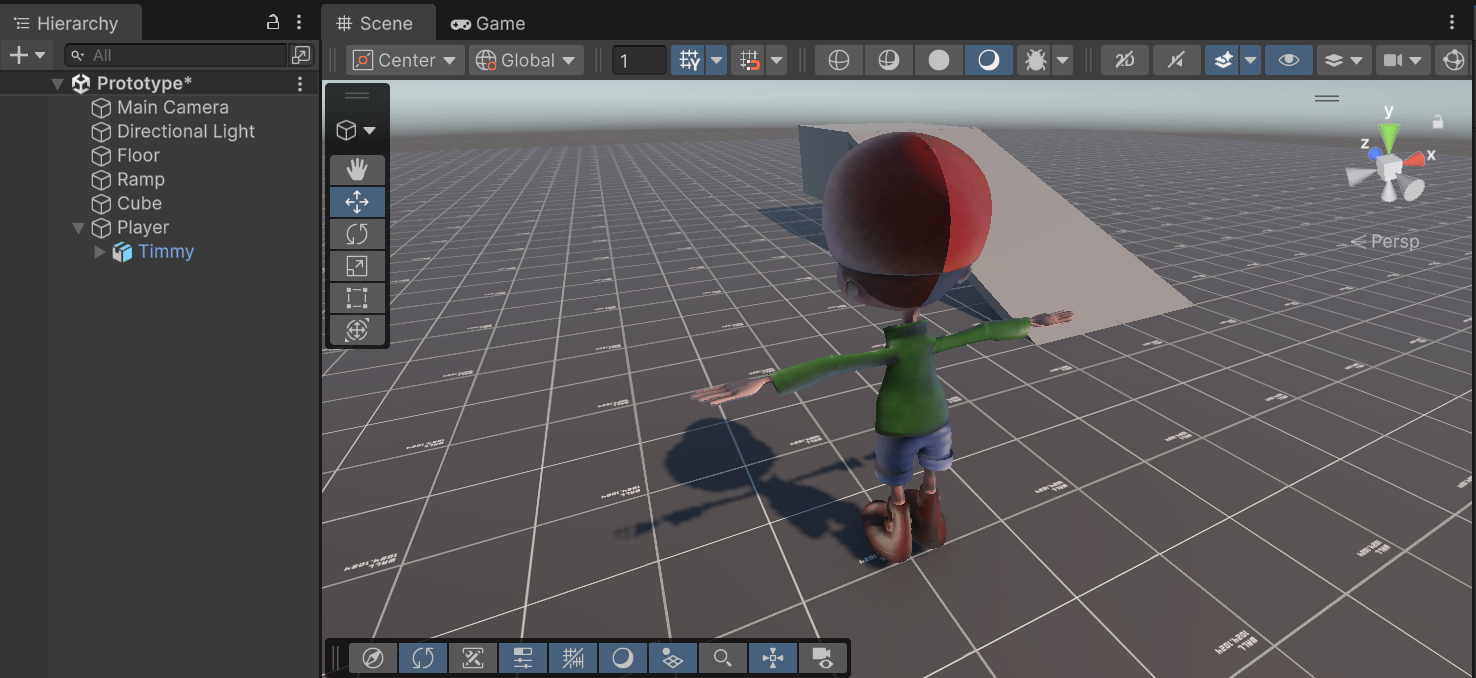Screen dimensions: 1476x678
Task: Click the shaded wireframe sphere icon
Action: [x=888, y=60]
